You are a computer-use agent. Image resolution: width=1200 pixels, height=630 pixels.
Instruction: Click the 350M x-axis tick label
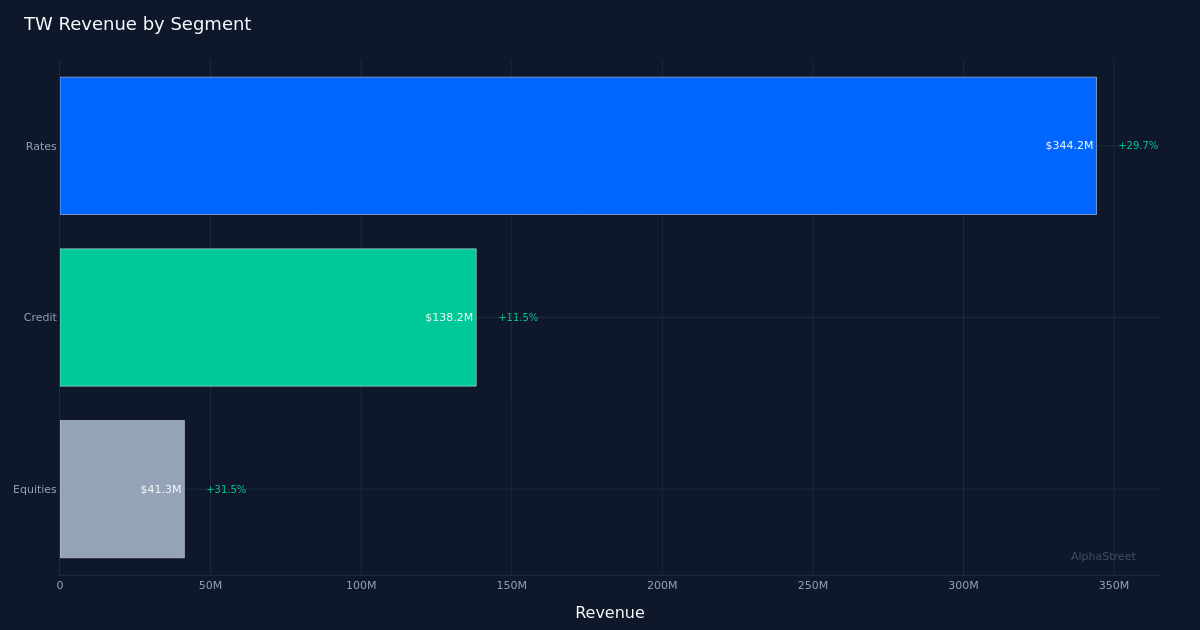pos(1113,586)
